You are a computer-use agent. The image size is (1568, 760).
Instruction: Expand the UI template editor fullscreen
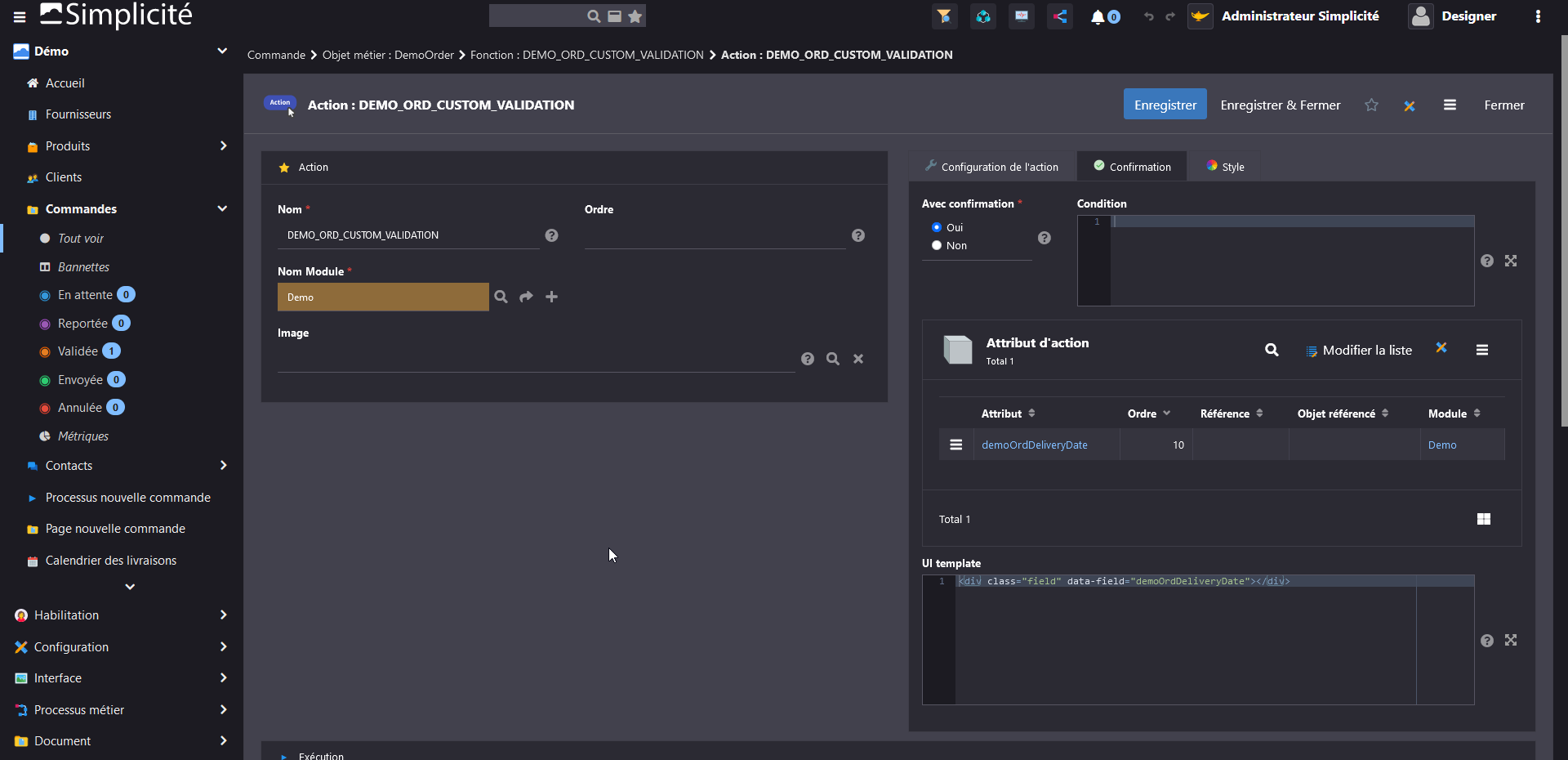click(x=1511, y=640)
